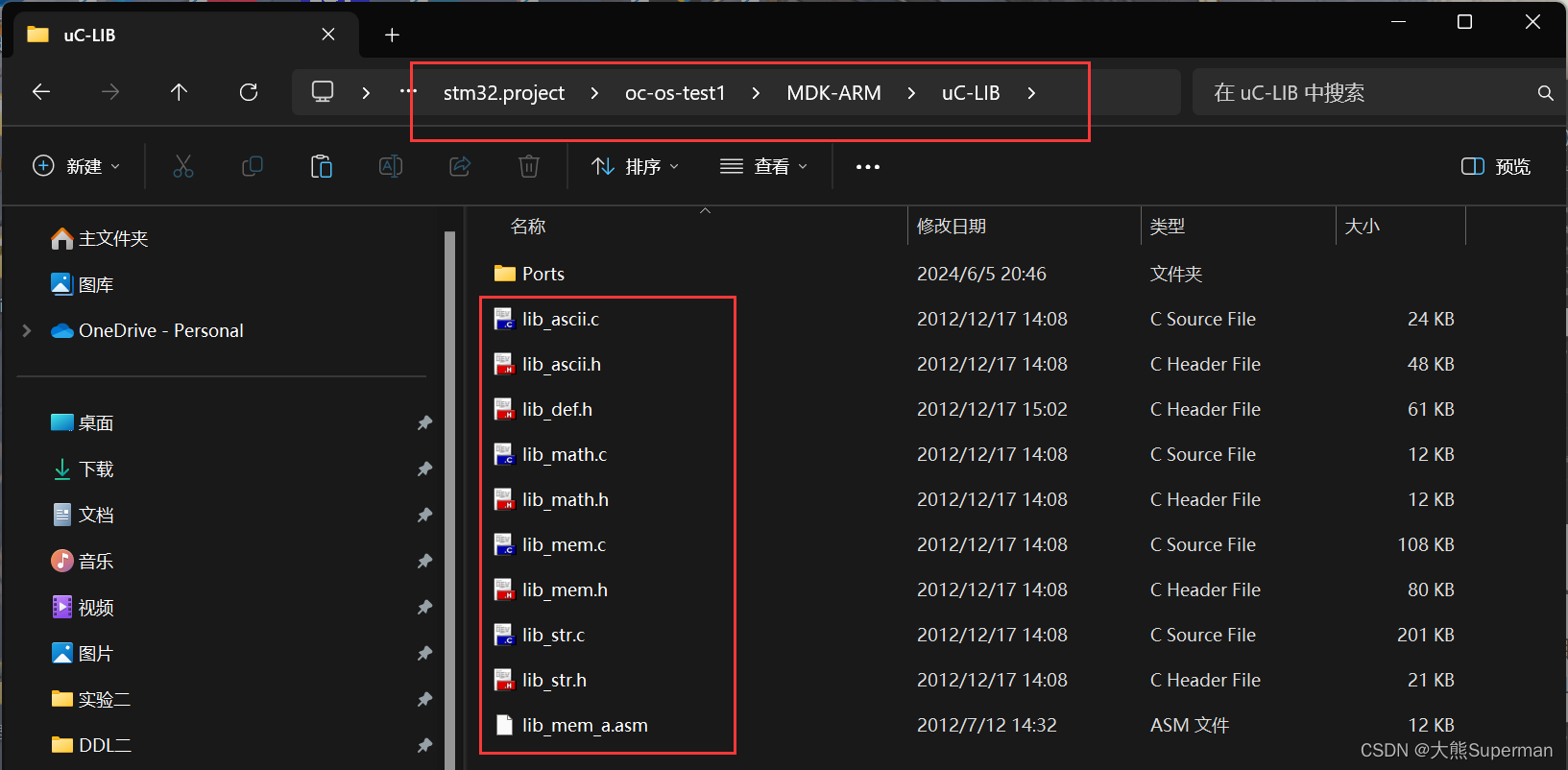
Task: Expand the OneDrive - Personal tree node
Action: tap(27, 330)
